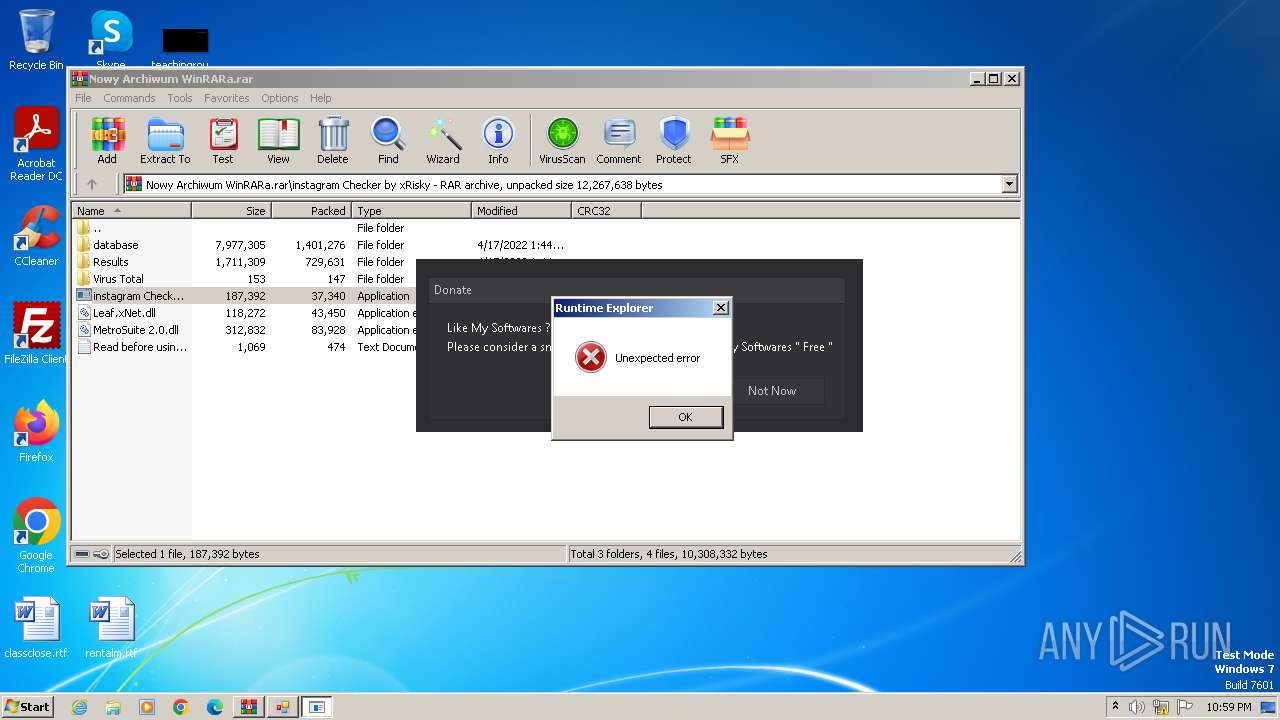Open the Favorites menu
The image size is (1280, 720).
[227, 98]
